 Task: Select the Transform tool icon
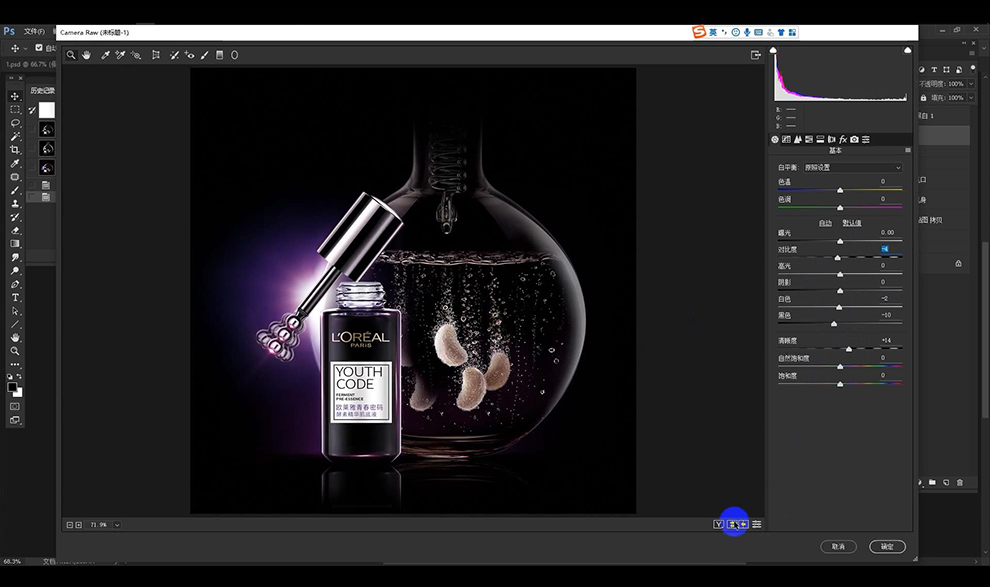[x=155, y=55]
